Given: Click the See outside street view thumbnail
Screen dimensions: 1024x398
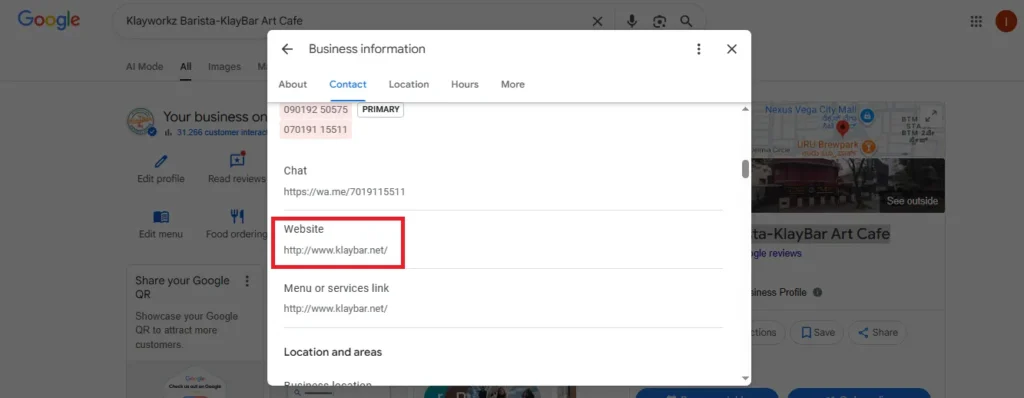Looking at the screenshot, I should click(x=848, y=186).
